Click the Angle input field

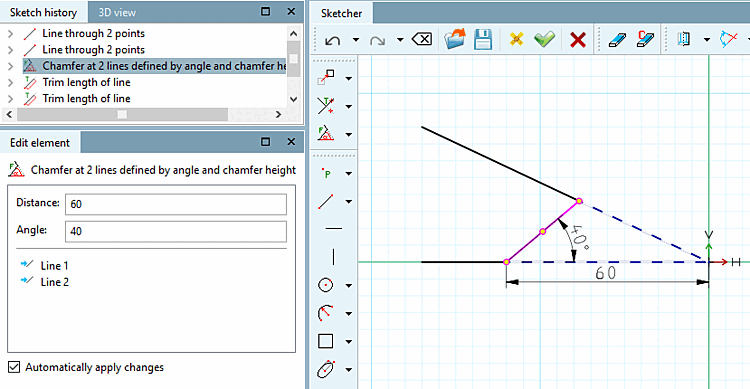(x=176, y=232)
